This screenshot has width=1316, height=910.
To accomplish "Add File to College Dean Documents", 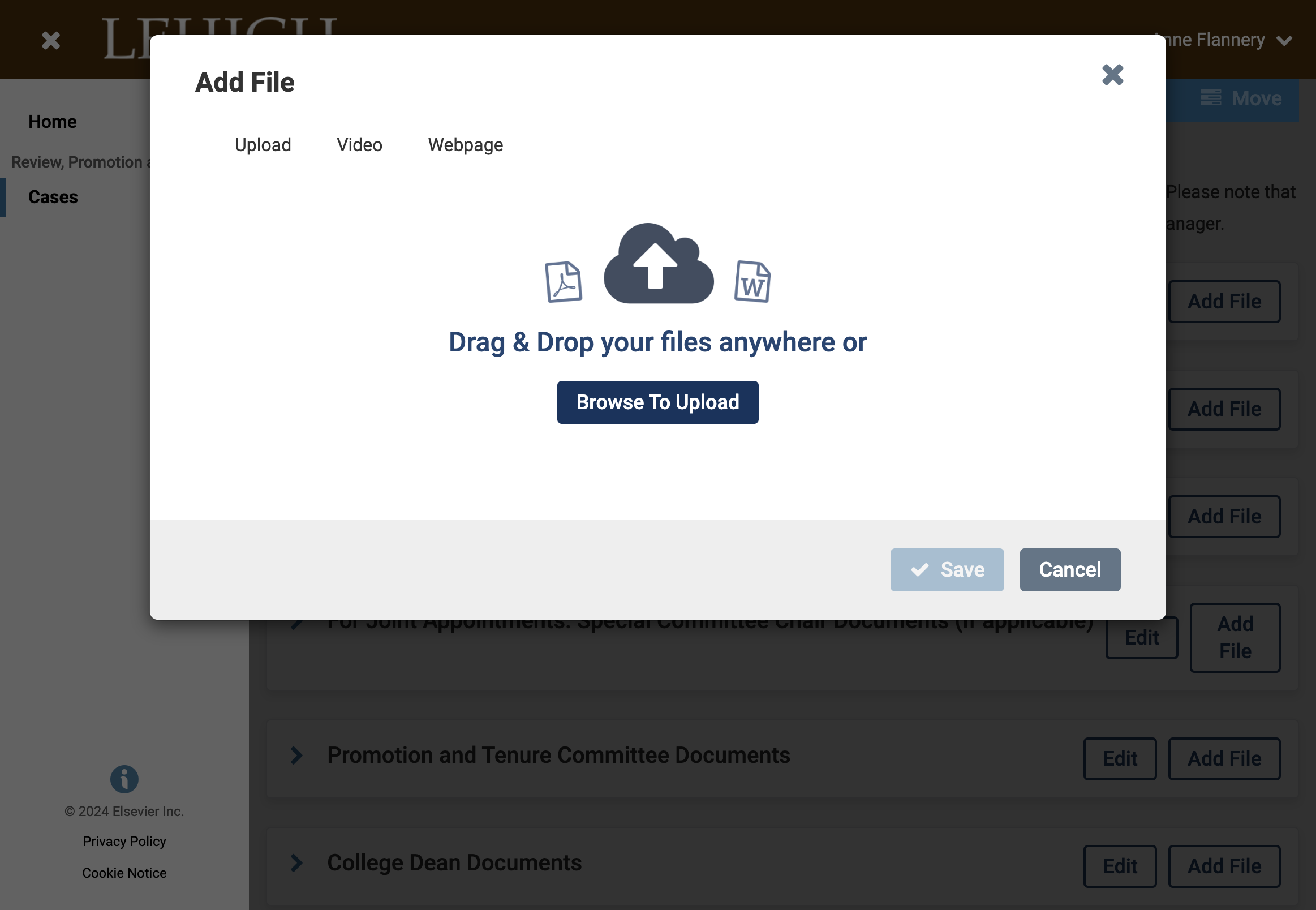I will pos(1224,866).
